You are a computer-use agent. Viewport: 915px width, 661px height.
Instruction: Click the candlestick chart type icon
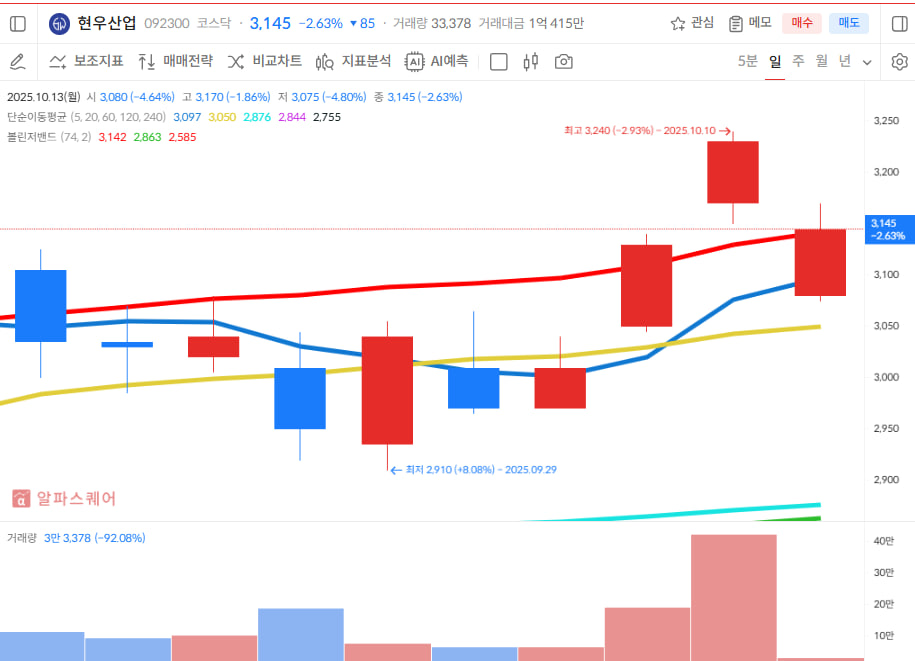coord(531,62)
